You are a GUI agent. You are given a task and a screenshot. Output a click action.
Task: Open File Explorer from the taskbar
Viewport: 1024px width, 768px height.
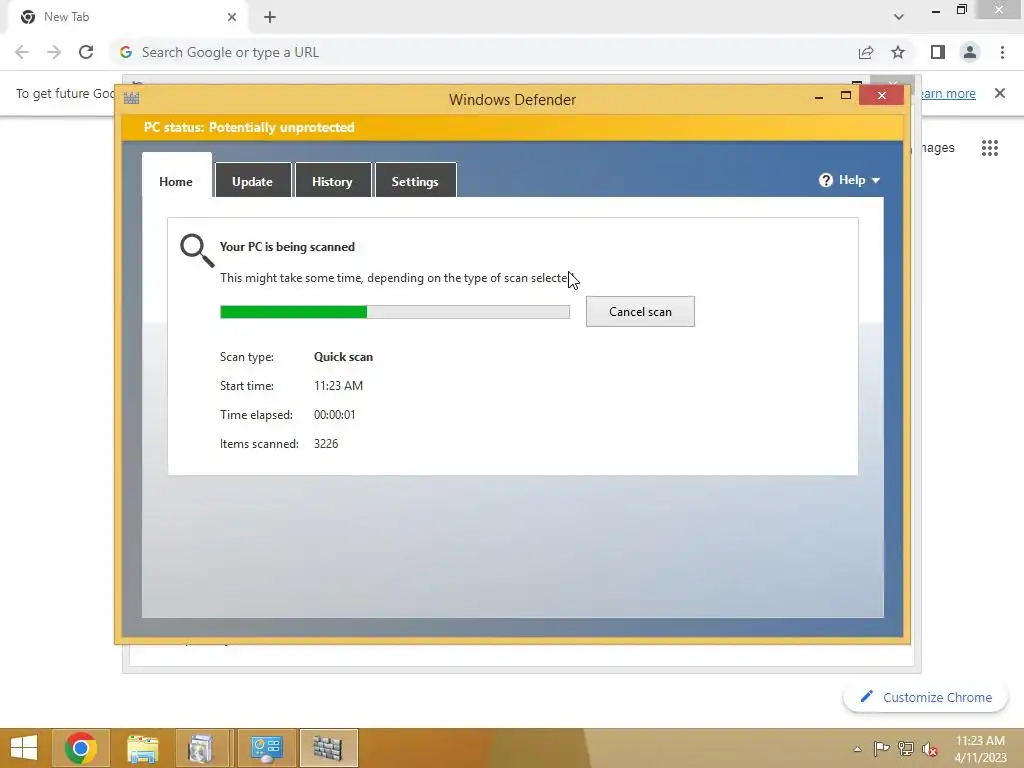click(x=142, y=748)
